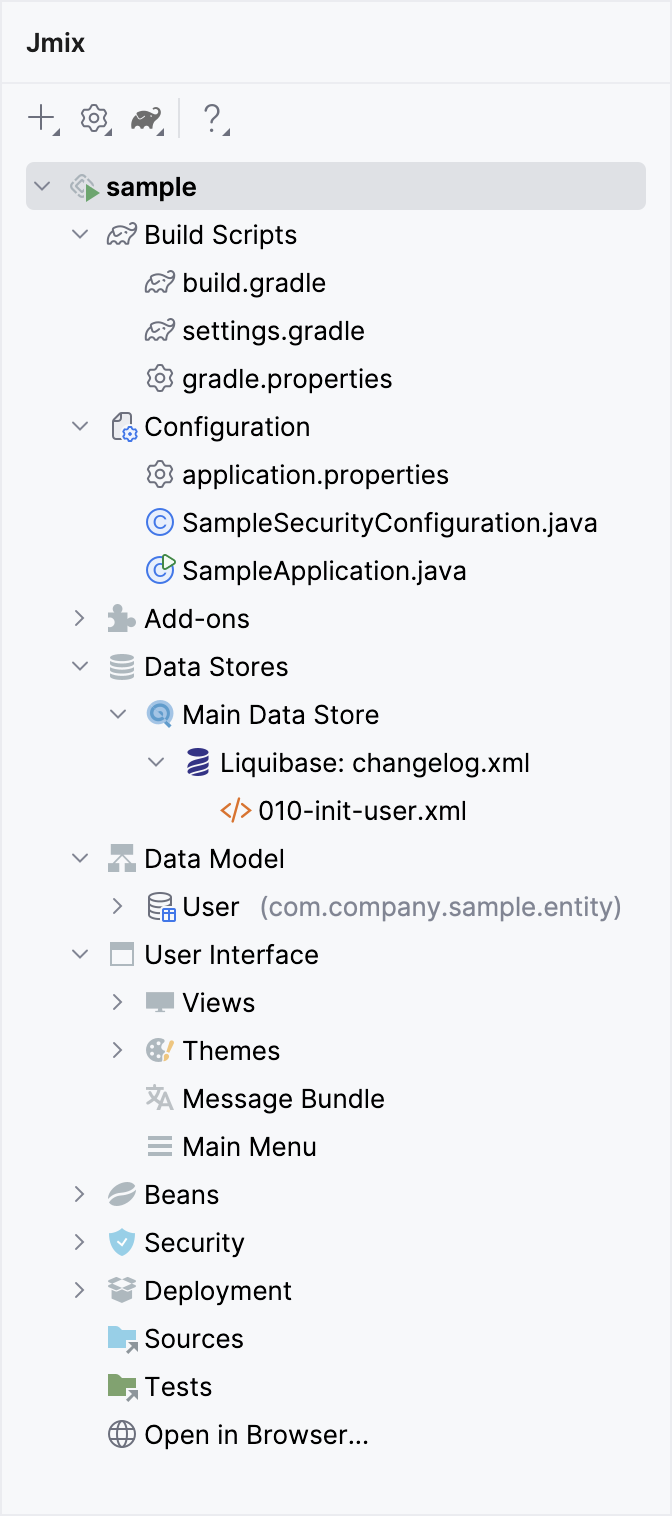672x1516 pixels.
Task: Select the Message Bundle item
Action: coord(283,1099)
